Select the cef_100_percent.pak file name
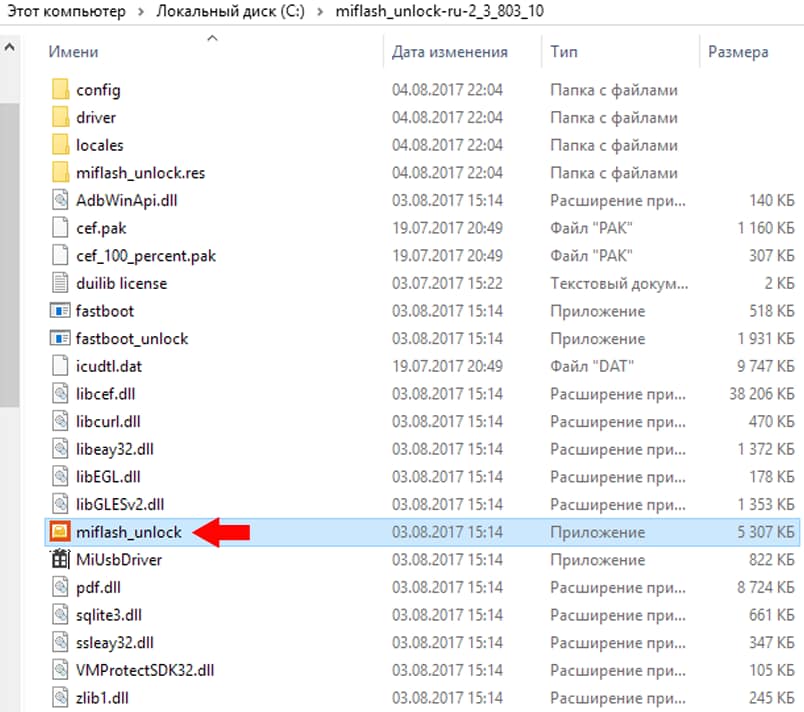The height and width of the screenshot is (712, 804). pos(146,256)
